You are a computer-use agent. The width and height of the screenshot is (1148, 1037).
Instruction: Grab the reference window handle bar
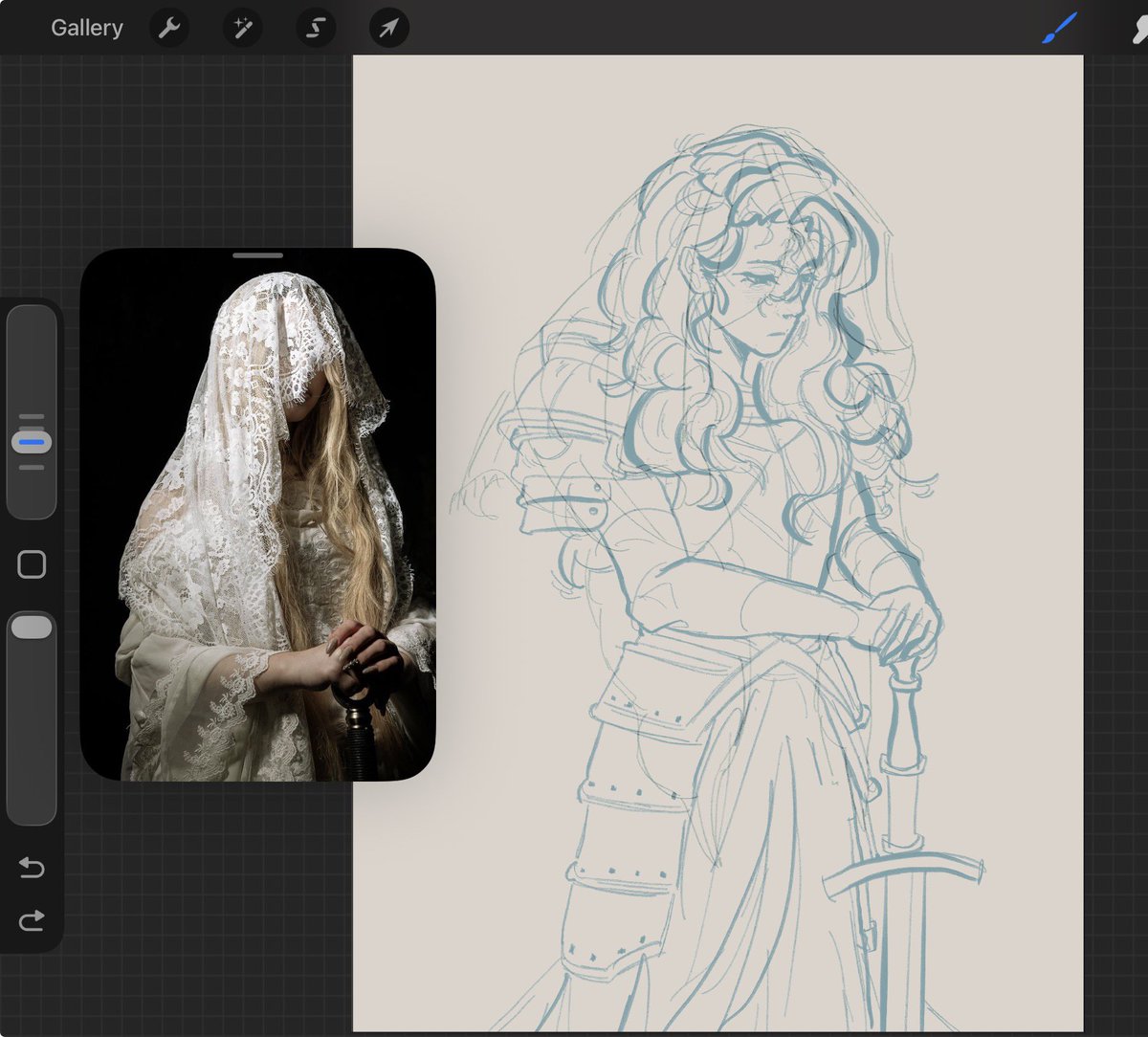click(x=257, y=255)
